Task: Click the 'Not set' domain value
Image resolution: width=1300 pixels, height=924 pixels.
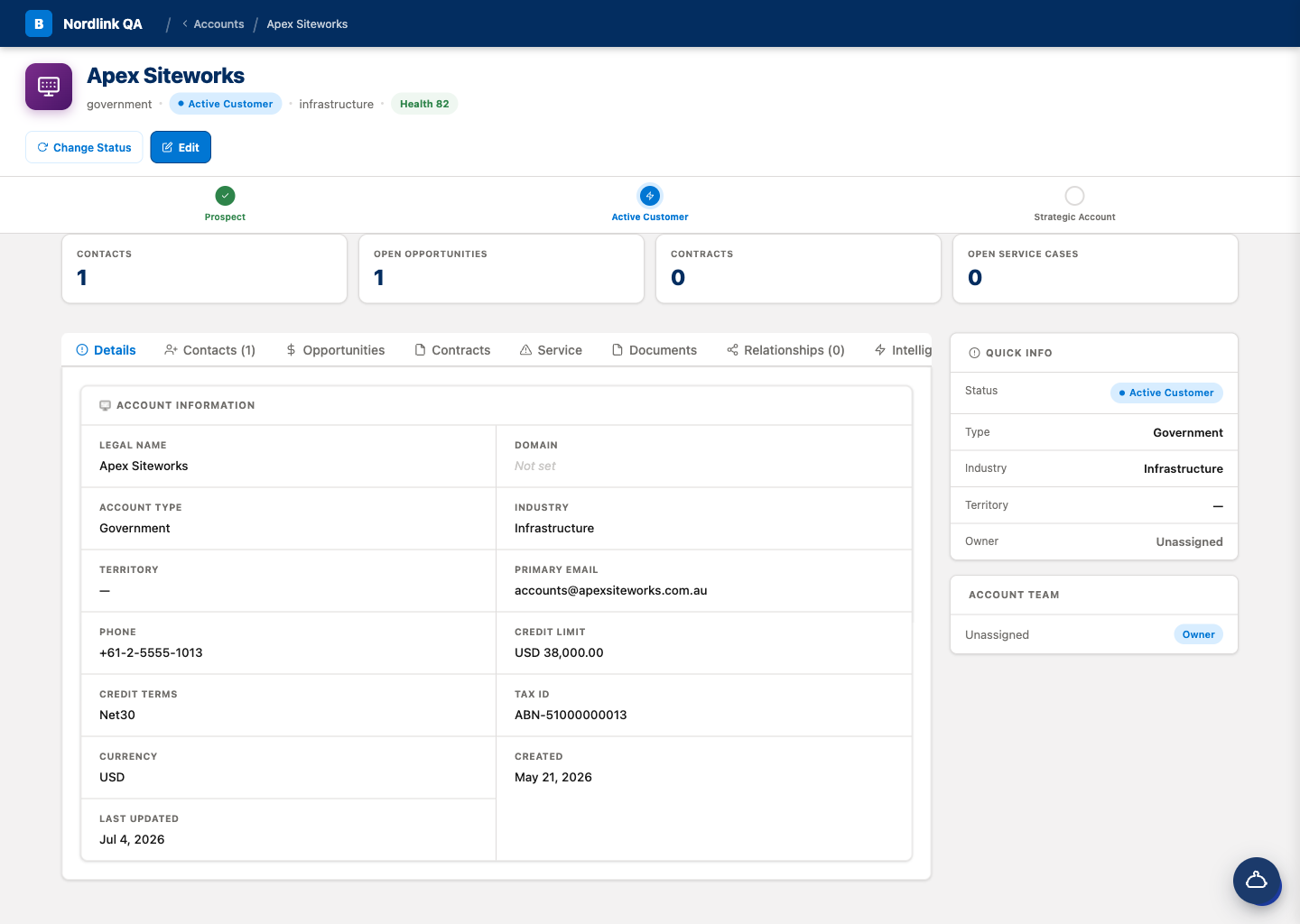Action: [535, 466]
